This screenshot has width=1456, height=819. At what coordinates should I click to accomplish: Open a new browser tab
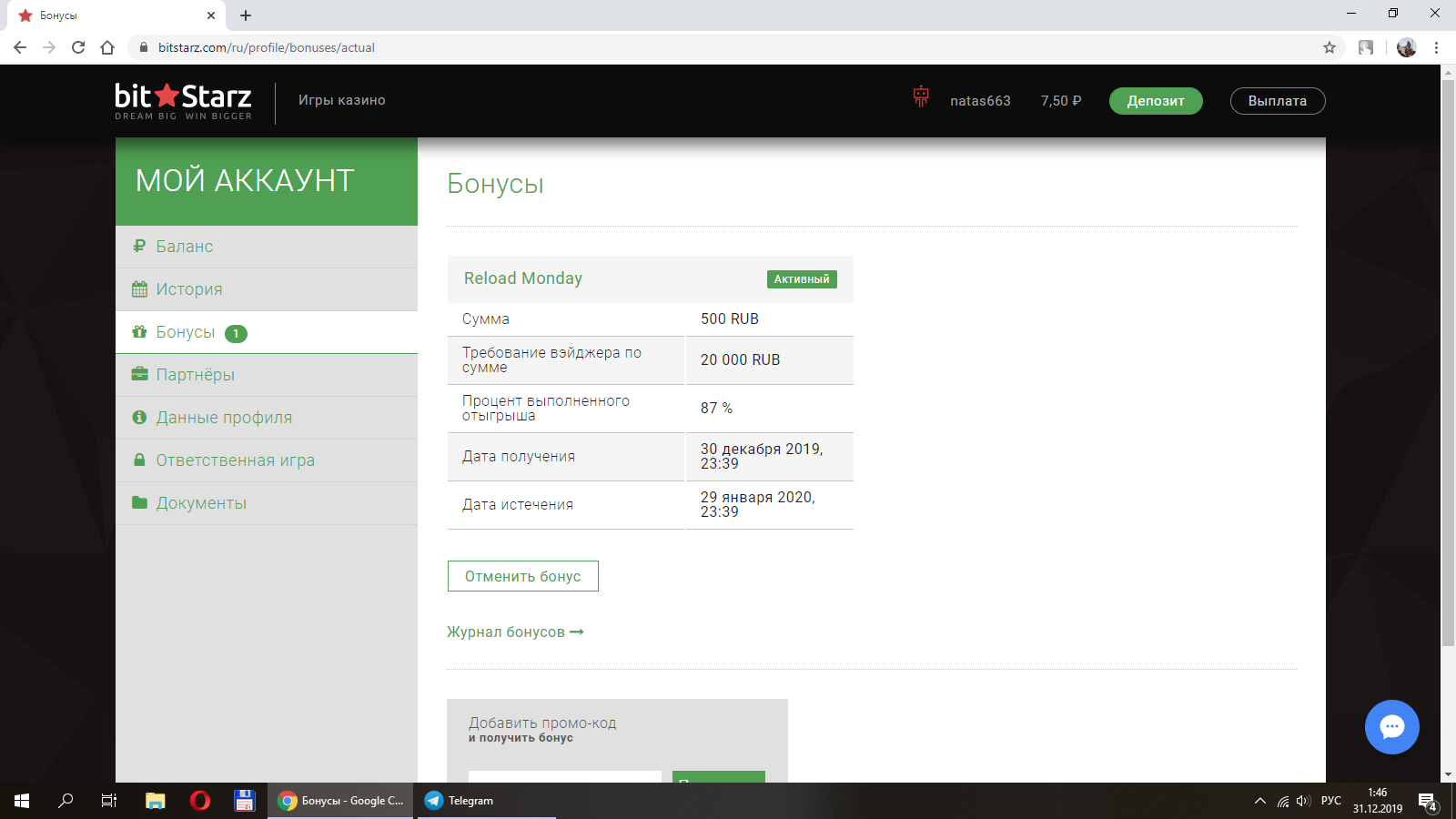coord(246,15)
